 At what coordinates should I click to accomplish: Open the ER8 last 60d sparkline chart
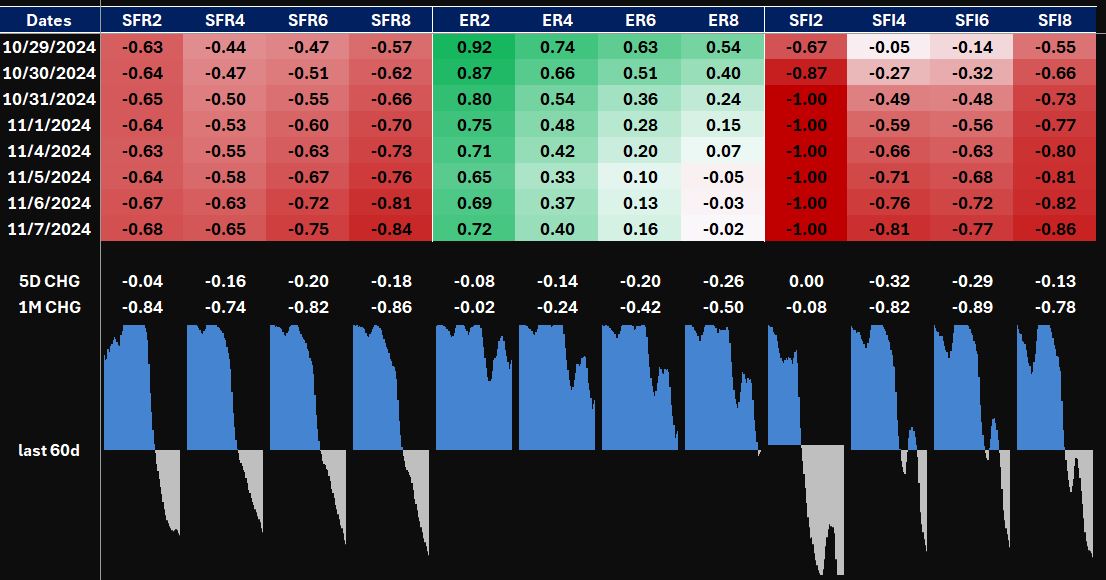723,389
